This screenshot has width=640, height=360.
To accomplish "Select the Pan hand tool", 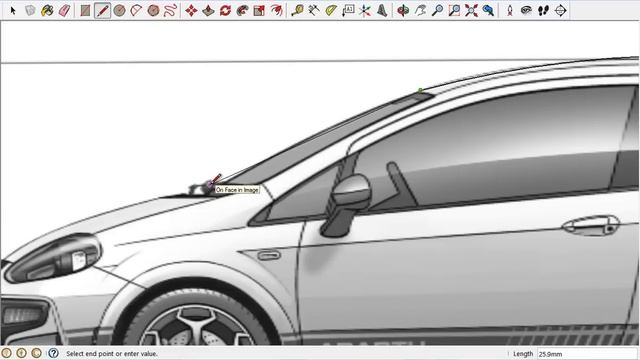I will [x=420, y=11].
